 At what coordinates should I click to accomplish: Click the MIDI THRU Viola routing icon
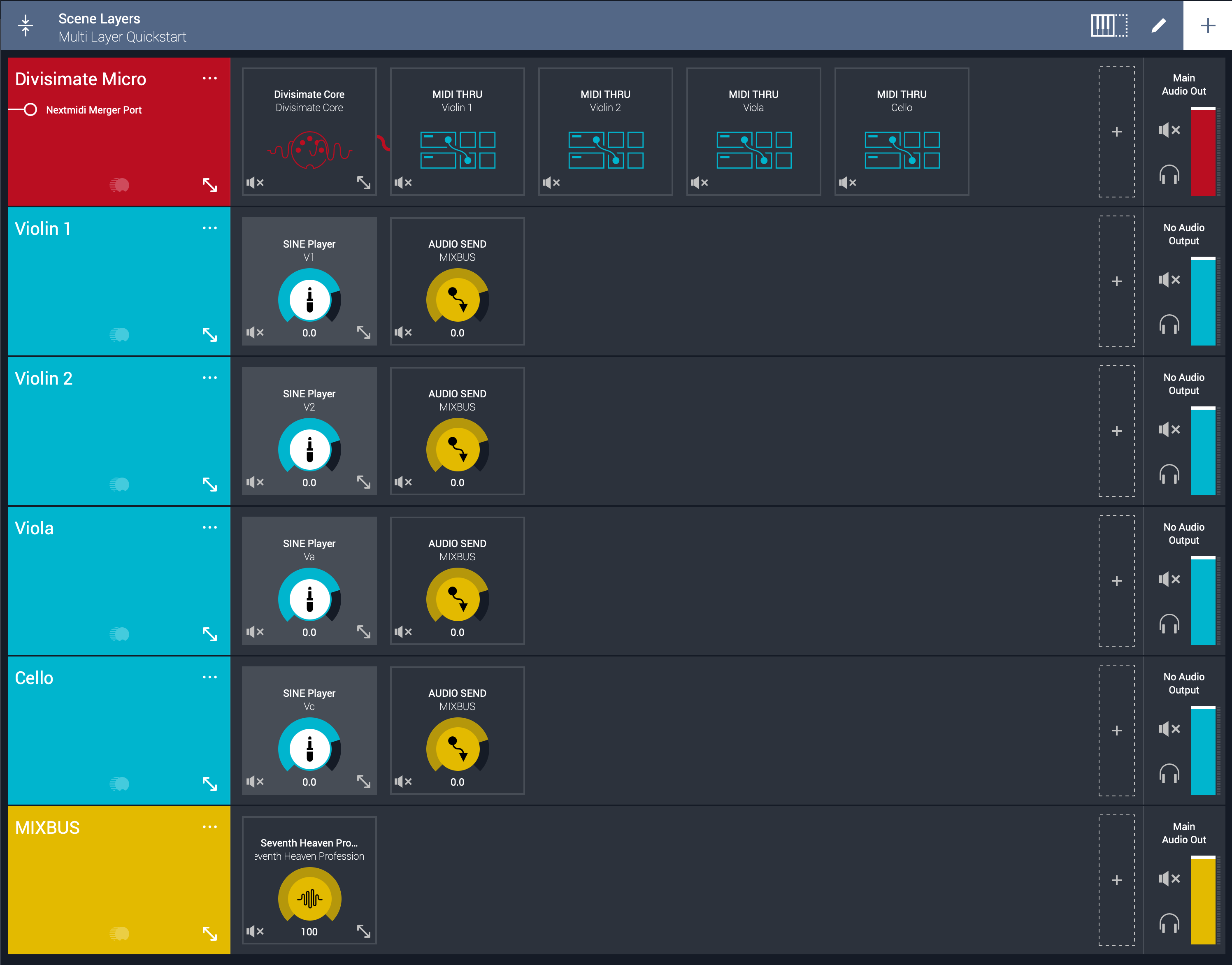[753, 150]
